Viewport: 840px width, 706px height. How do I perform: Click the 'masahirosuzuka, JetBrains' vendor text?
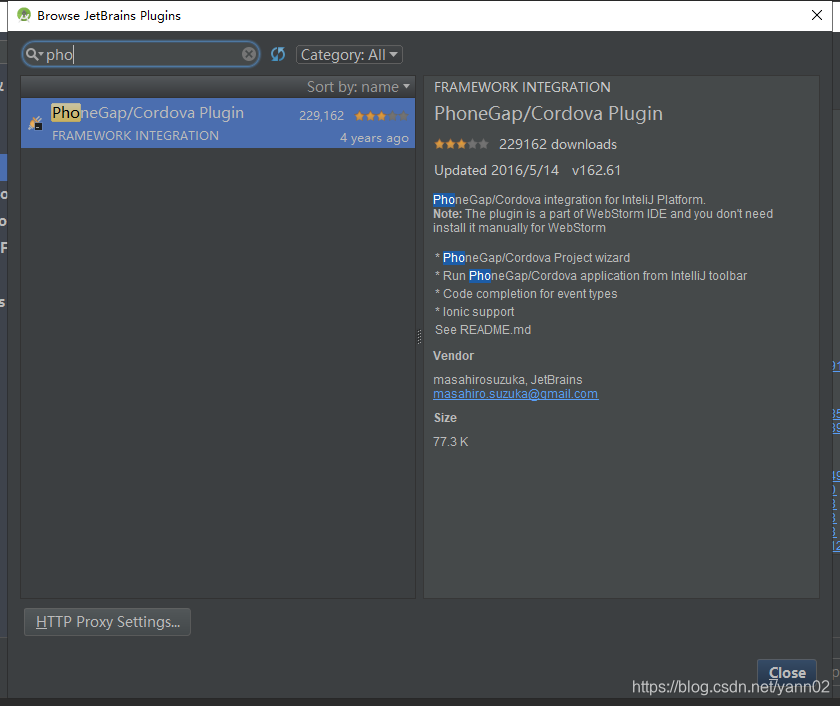coord(507,380)
